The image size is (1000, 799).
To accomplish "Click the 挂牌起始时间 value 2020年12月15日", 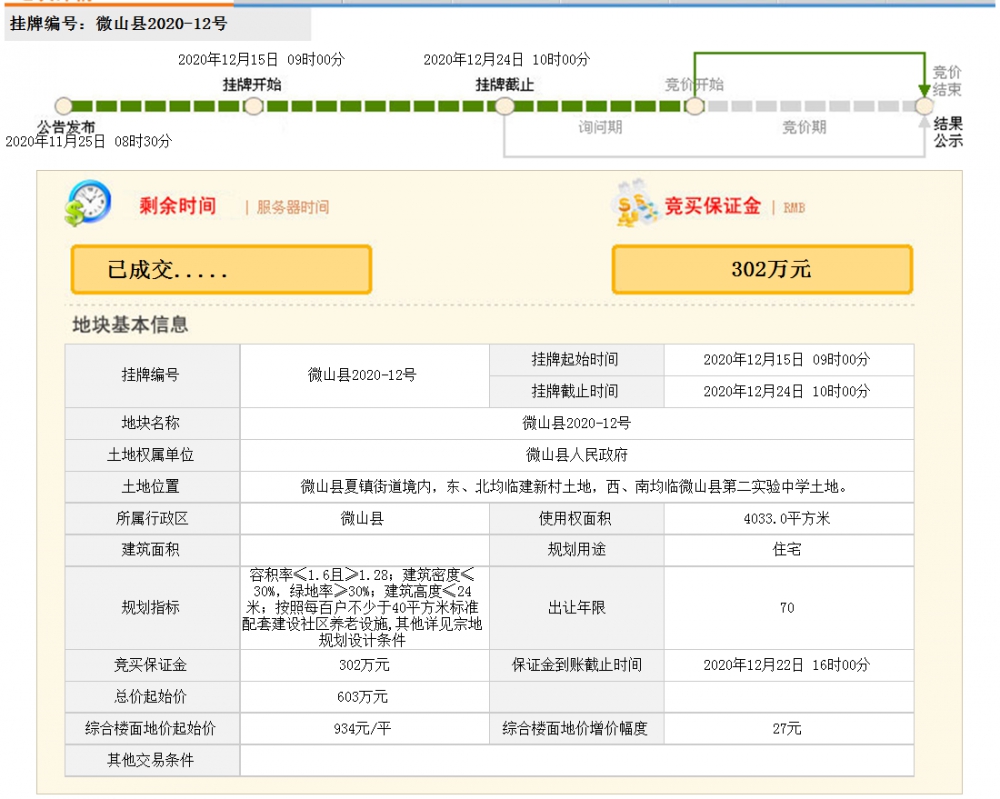I will [788, 360].
